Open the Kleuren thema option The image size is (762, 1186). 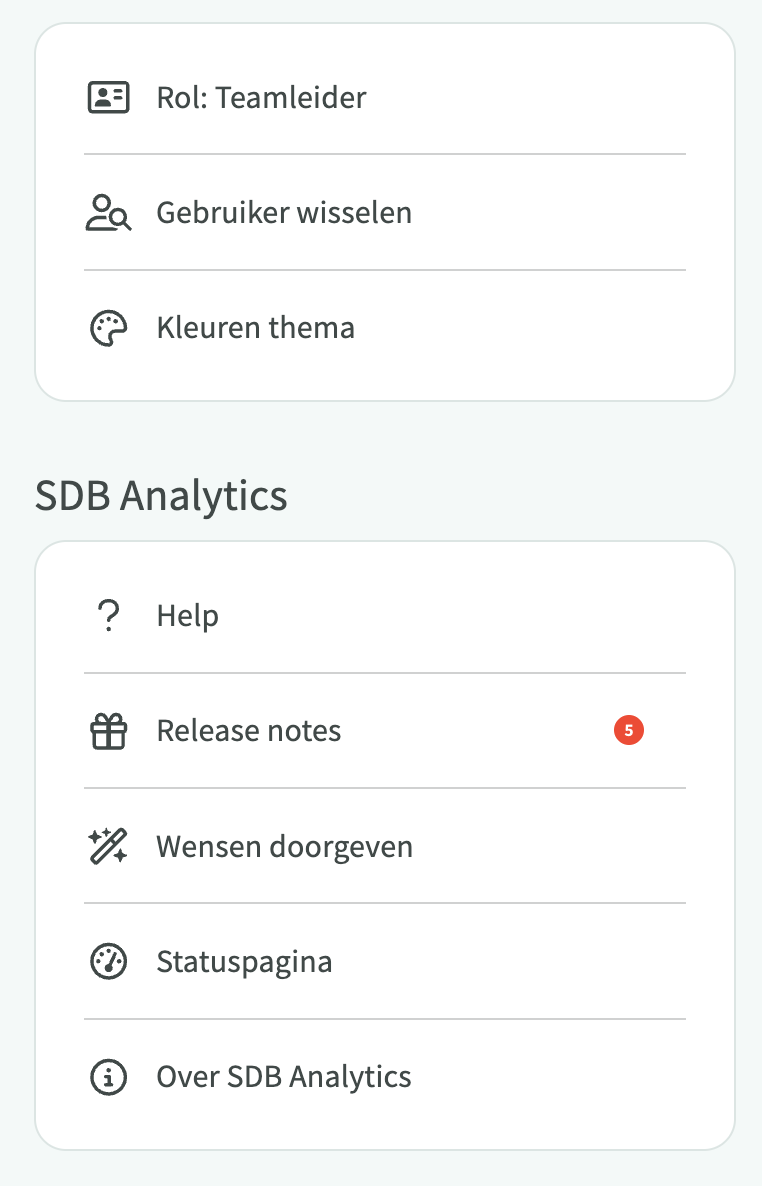click(255, 328)
